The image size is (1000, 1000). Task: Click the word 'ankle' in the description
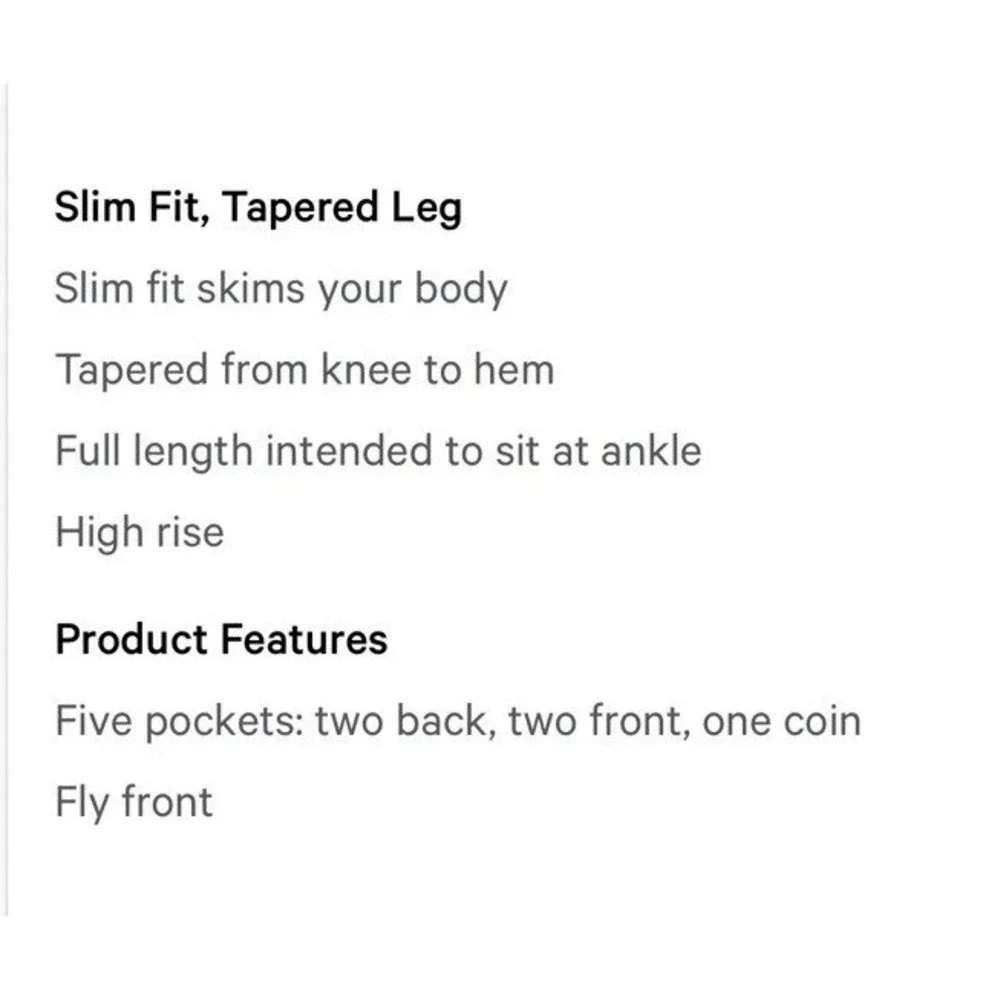click(651, 451)
